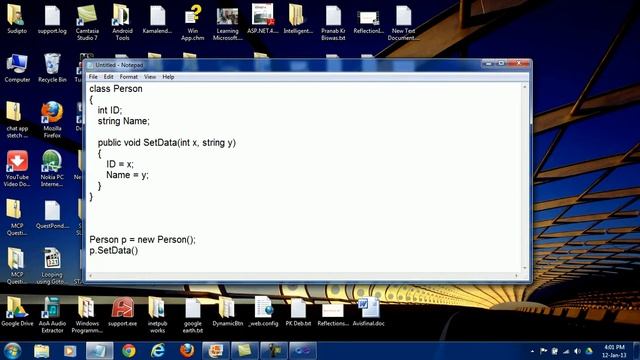Launch Internet Explorer from the taskbar
Viewport: 640px width, 360px height.
(158, 351)
